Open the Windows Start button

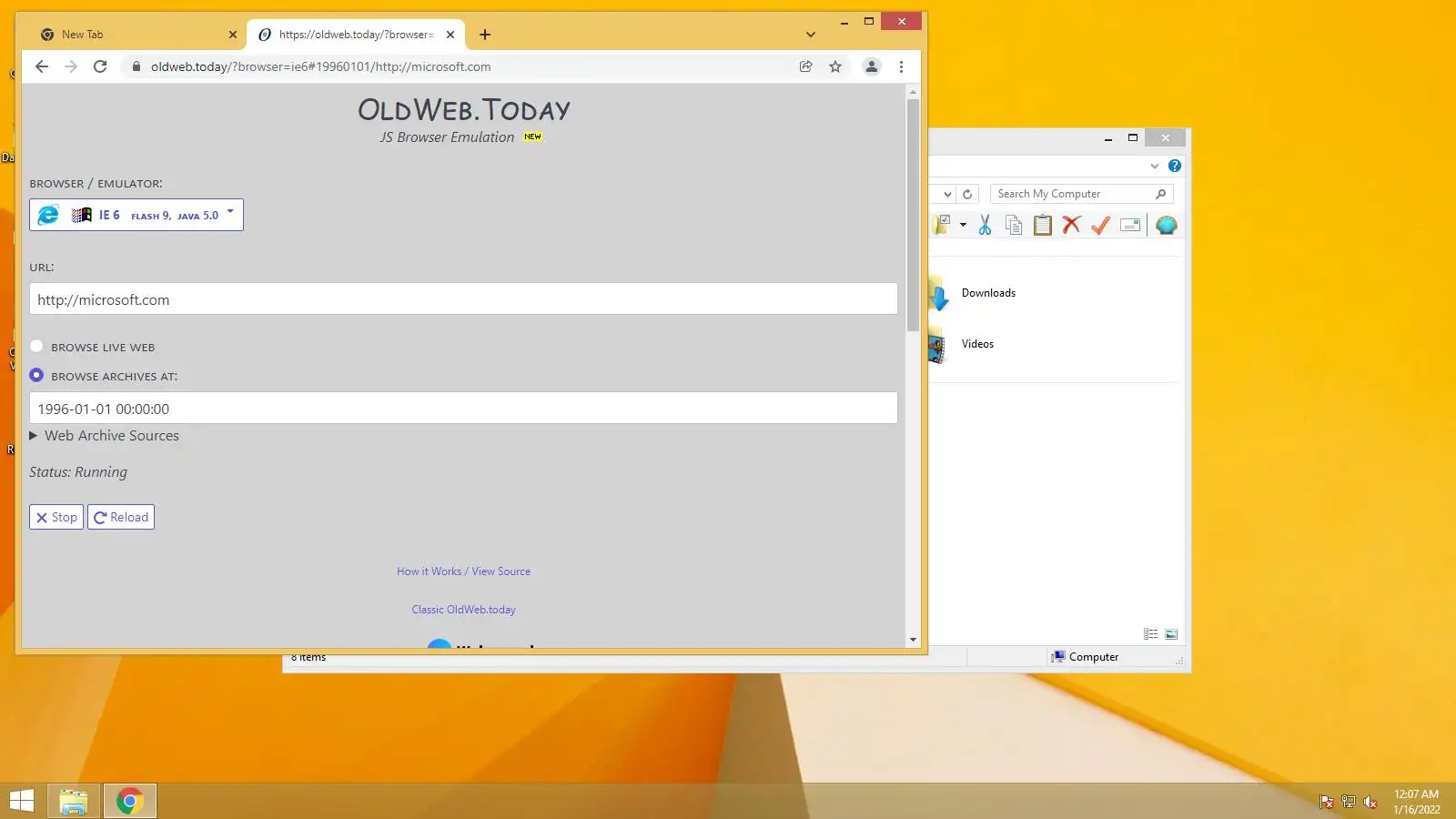click(x=22, y=801)
